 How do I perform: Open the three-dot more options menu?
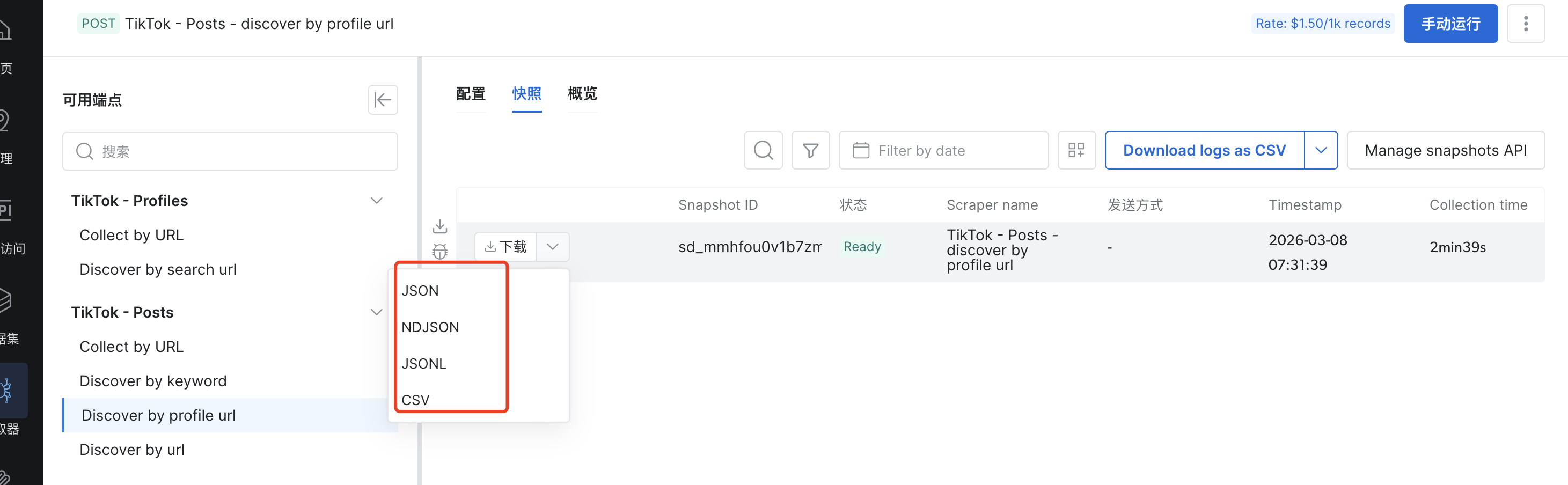1526,24
